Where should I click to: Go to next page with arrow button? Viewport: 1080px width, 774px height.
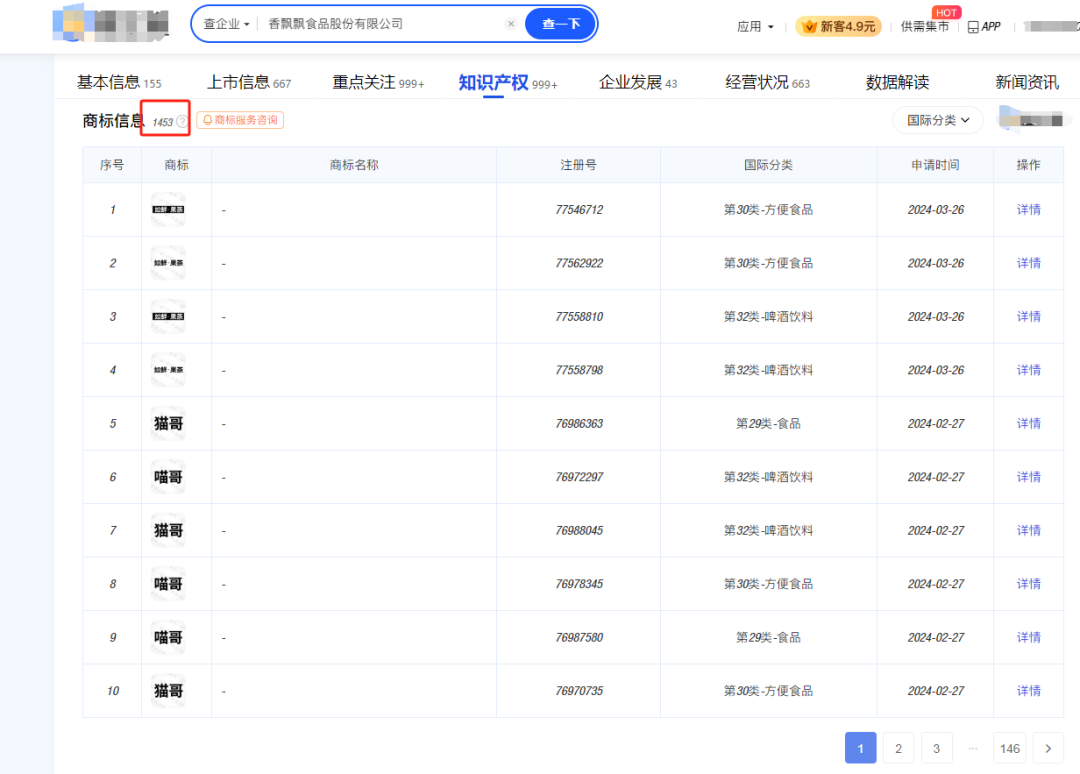[1048, 749]
